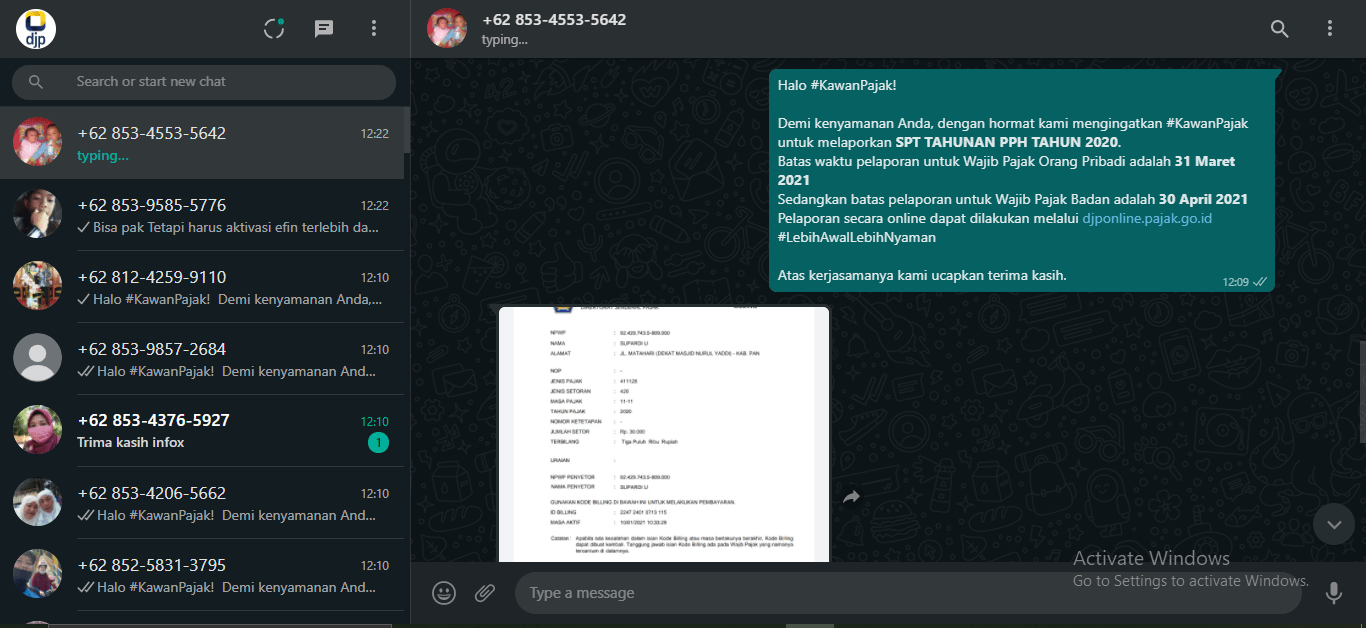Click the chat list scrollbar
The image size is (1366, 628).
click(406, 130)
